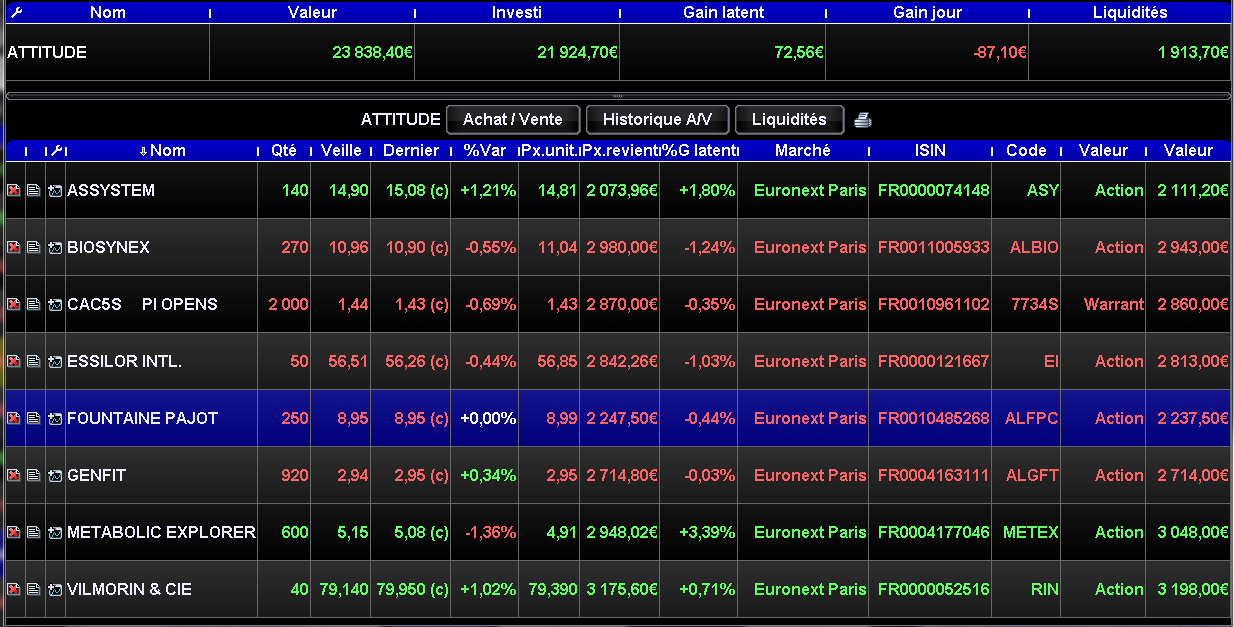Click the -1,36% variation for METABOLIC EXPLORER
The width and height of the screenshot is (1234, 627).
(x=488, y=532)
